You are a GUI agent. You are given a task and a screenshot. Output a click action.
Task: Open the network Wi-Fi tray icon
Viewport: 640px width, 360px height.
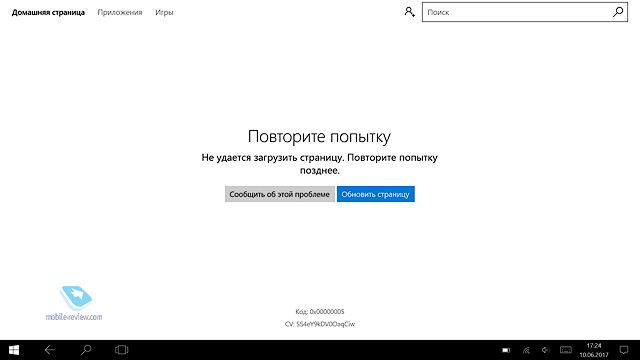point(526,350)
